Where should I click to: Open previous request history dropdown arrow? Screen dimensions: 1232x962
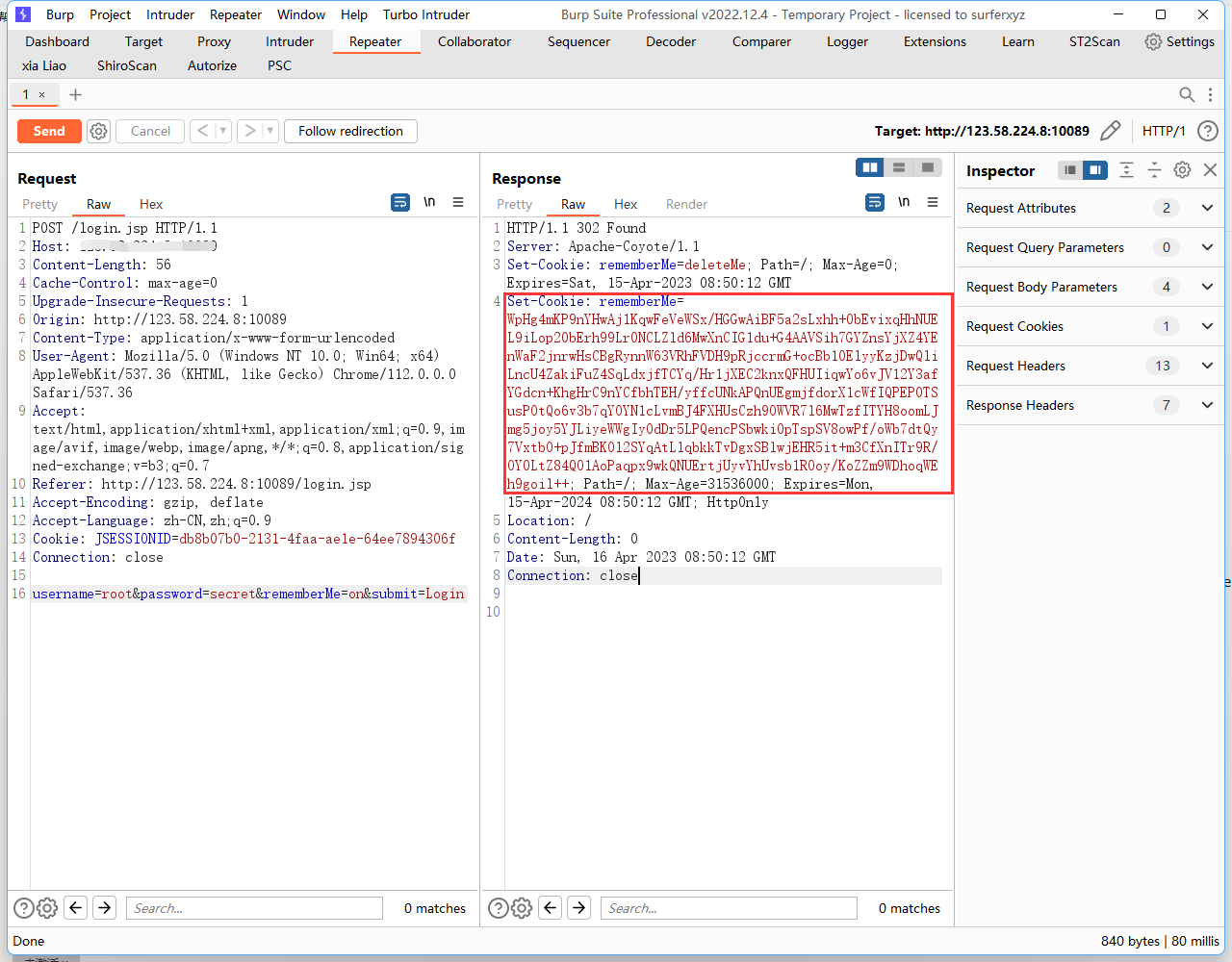pyautogui.click(x=223, y=131)
